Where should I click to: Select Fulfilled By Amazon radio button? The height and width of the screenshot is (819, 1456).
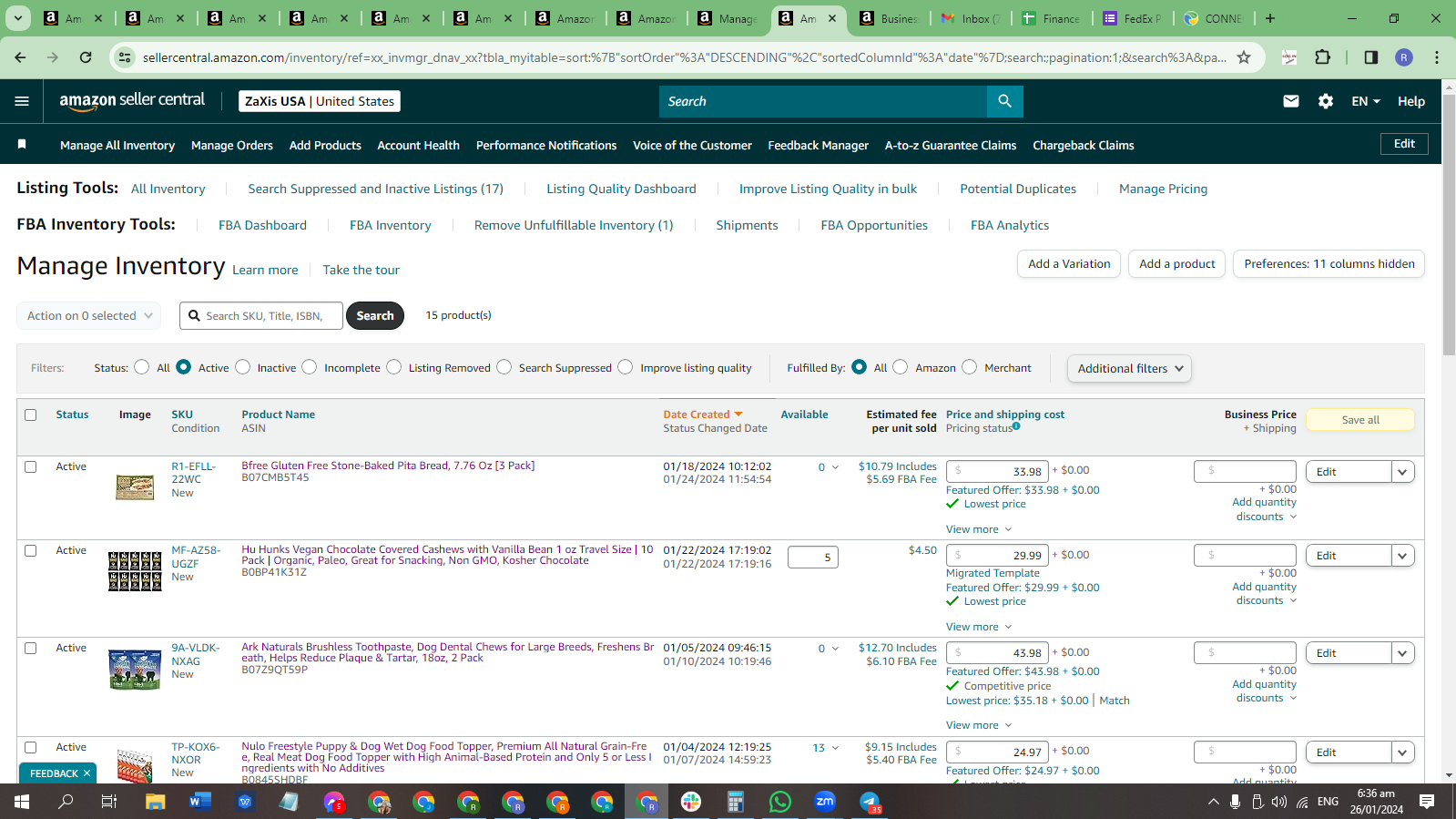900,367
